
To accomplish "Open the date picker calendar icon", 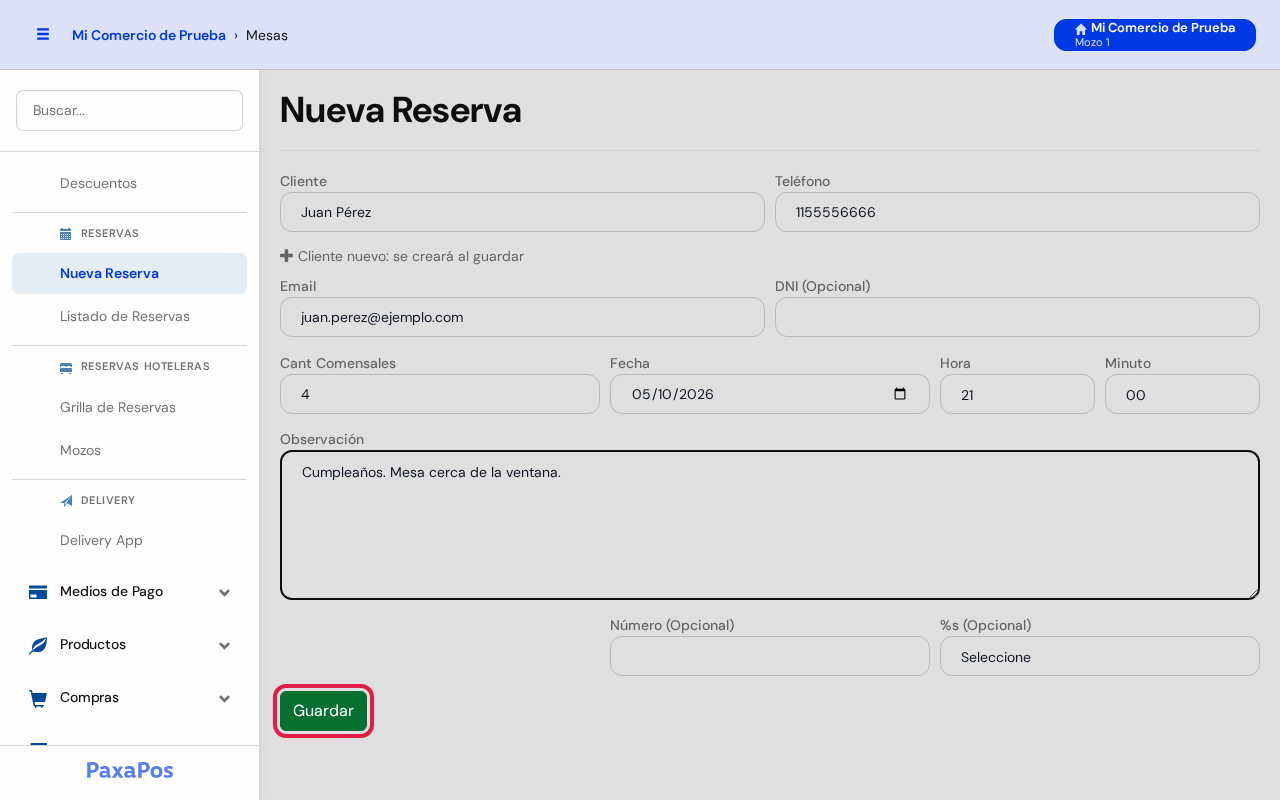I will [x=900, y=394].
